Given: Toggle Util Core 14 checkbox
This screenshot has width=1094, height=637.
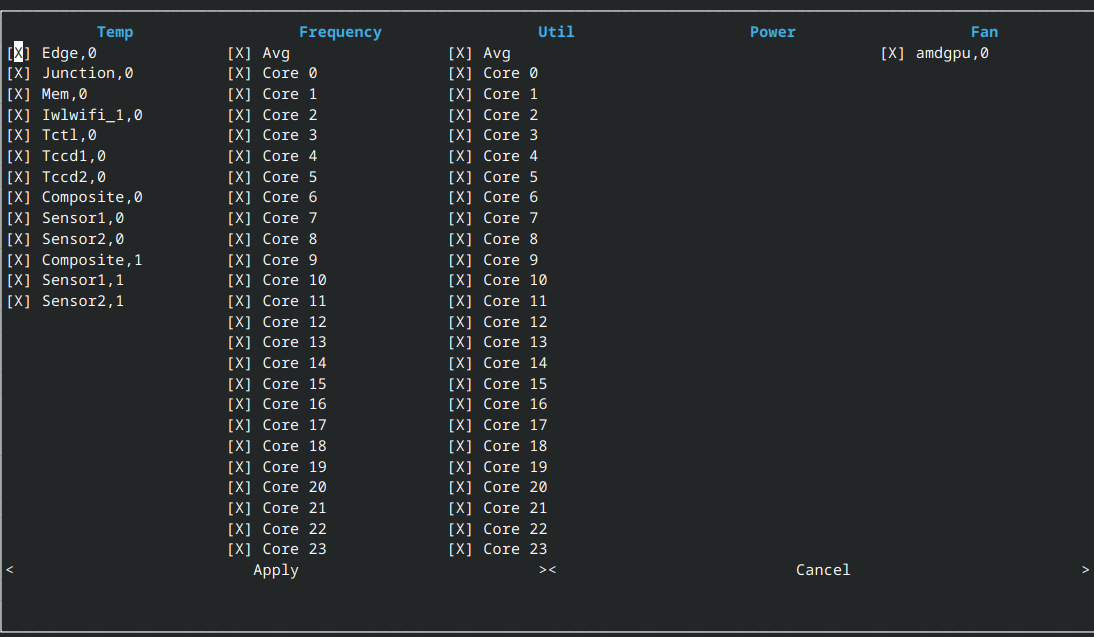Looking at the screenshot, I should coord(460,364).
